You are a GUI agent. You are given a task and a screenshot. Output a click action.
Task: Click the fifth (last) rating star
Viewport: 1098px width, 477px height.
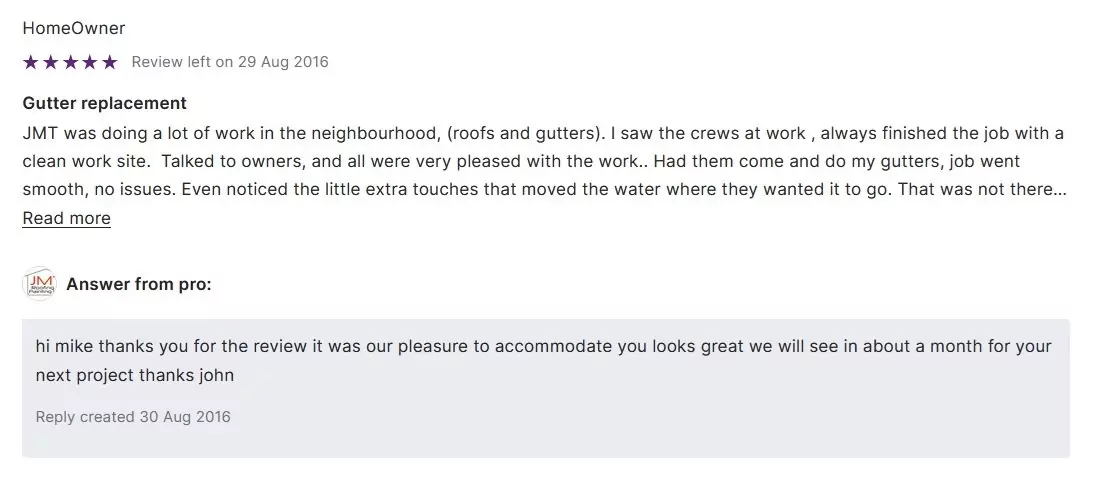point(109,62)
